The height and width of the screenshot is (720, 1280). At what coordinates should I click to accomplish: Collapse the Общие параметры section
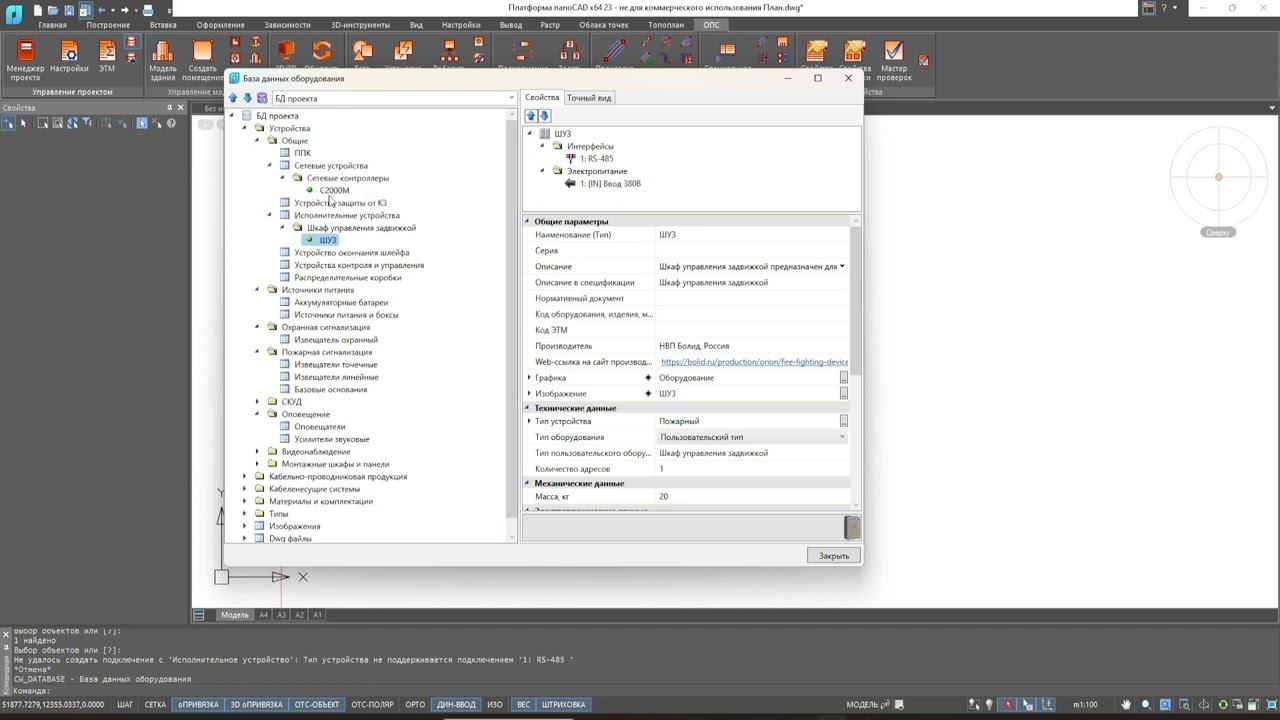tap(528, 221)
